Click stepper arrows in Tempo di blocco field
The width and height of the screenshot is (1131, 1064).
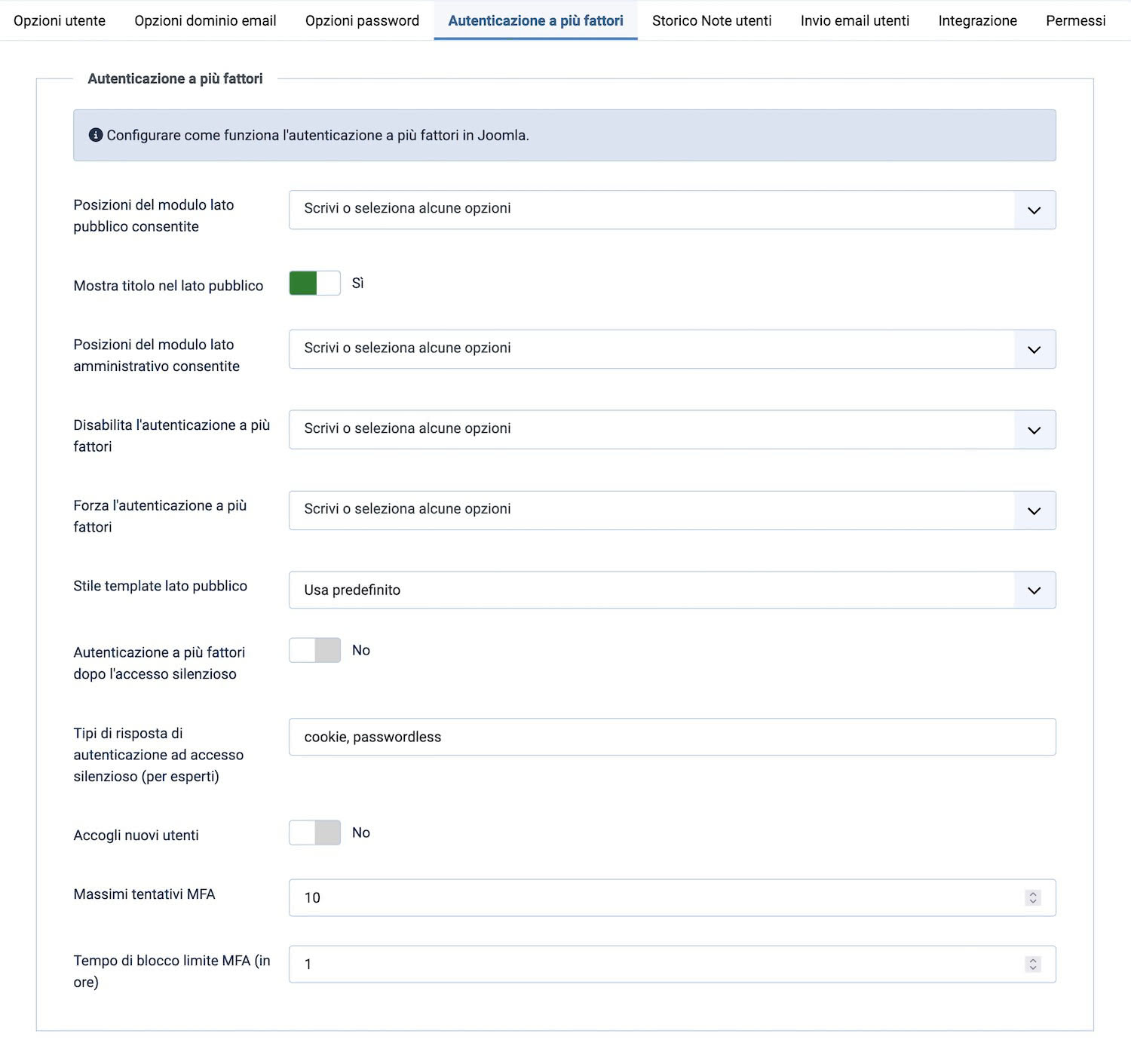[x=1032, y=964]
